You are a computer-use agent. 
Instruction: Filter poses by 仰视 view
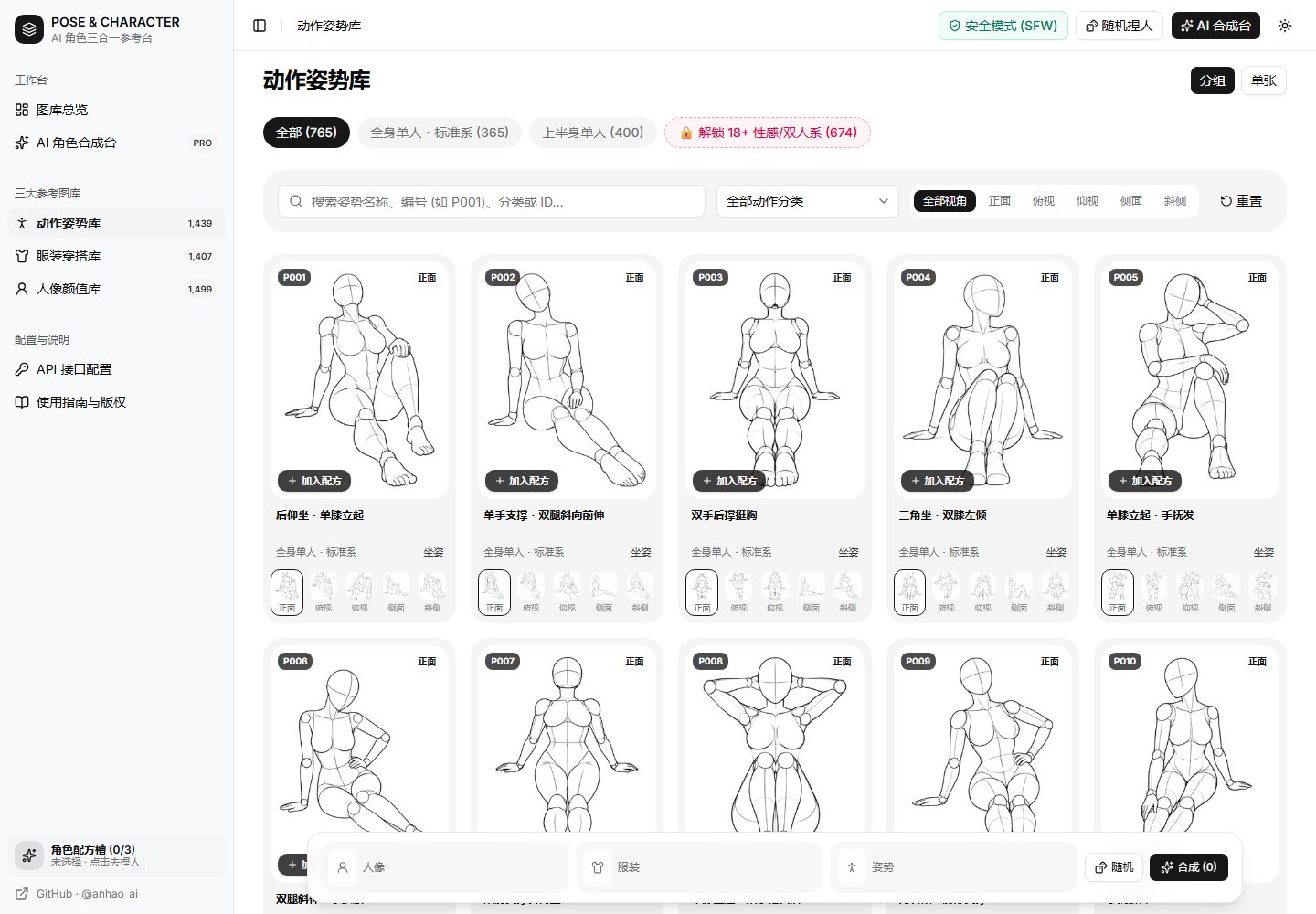click(x=1088, y=201)
